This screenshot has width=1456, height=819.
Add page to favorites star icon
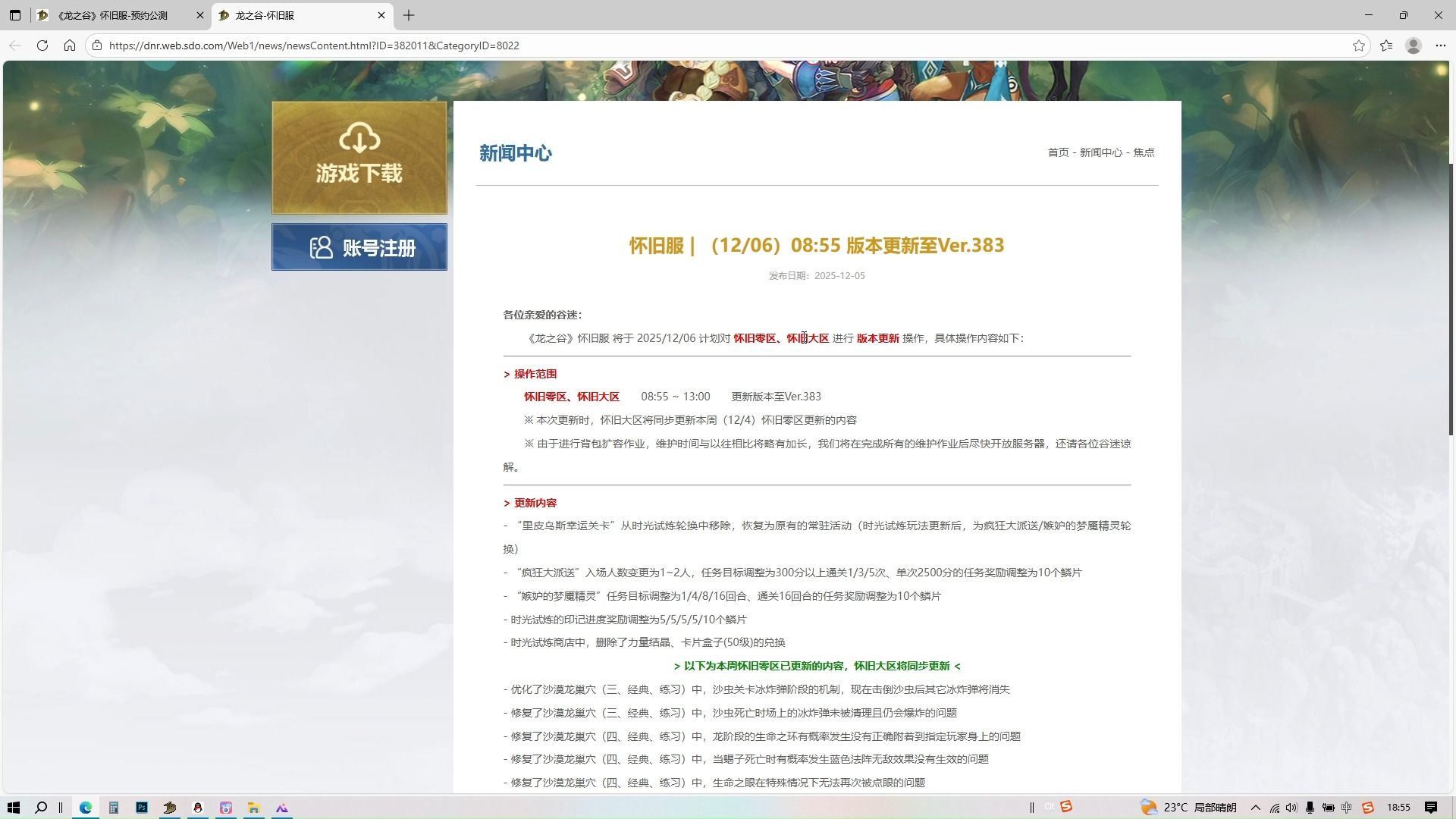point(1358,45)
